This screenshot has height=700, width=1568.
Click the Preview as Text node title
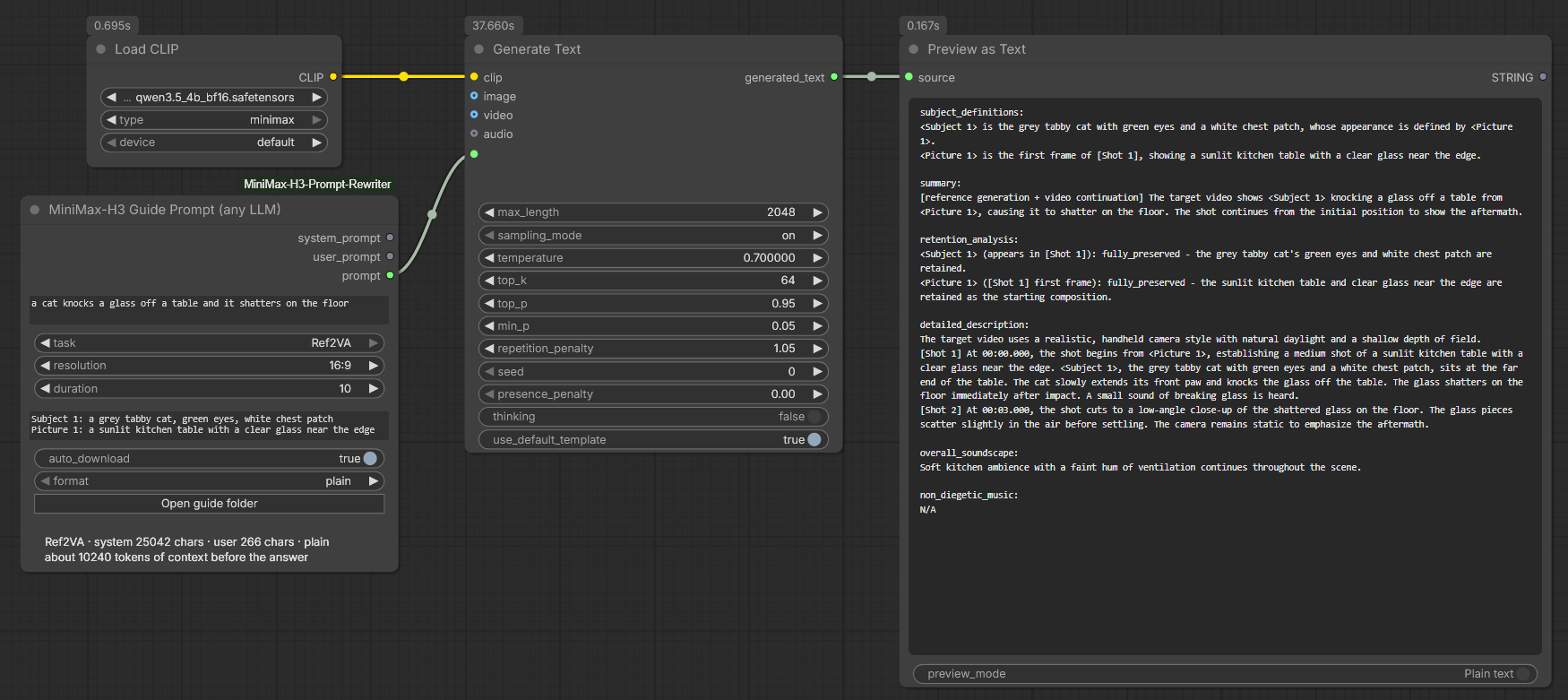tap(977, 49)
